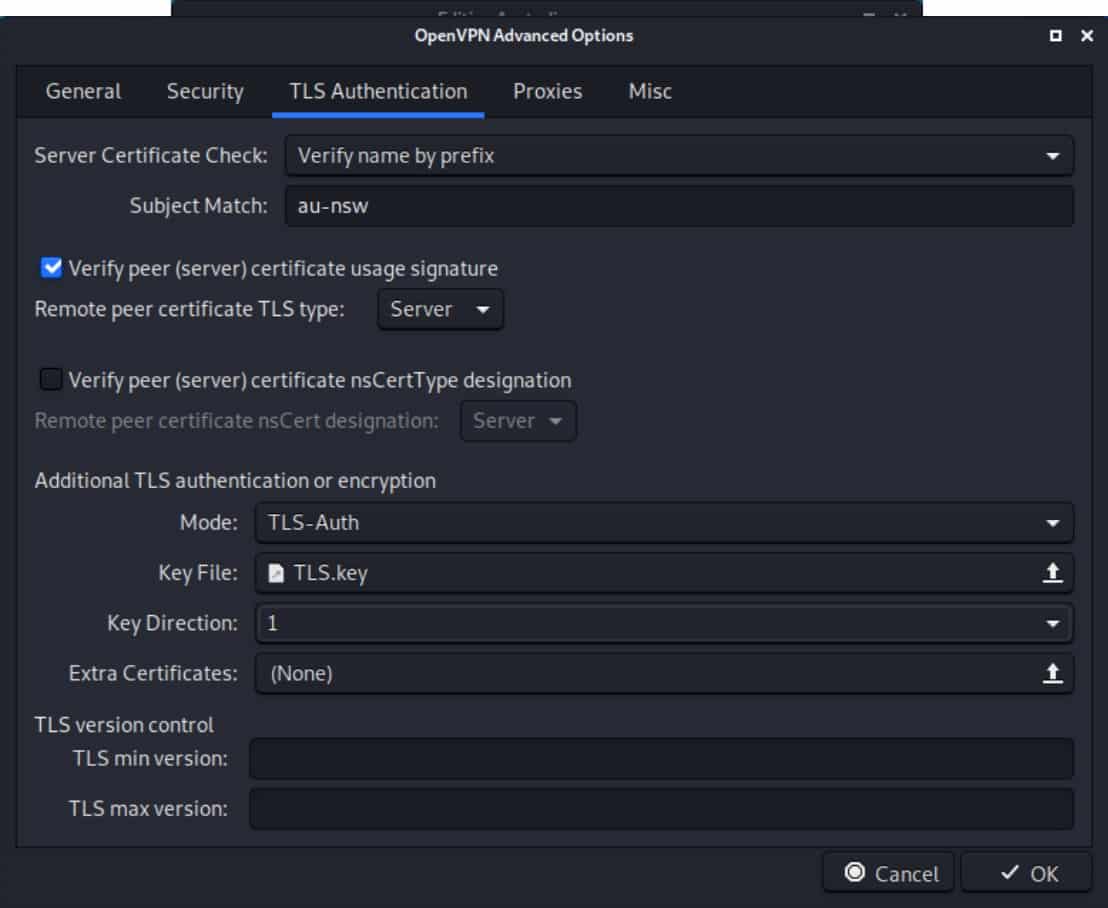Open the TLS-Auth Mode dropdown

coord(664,523)
